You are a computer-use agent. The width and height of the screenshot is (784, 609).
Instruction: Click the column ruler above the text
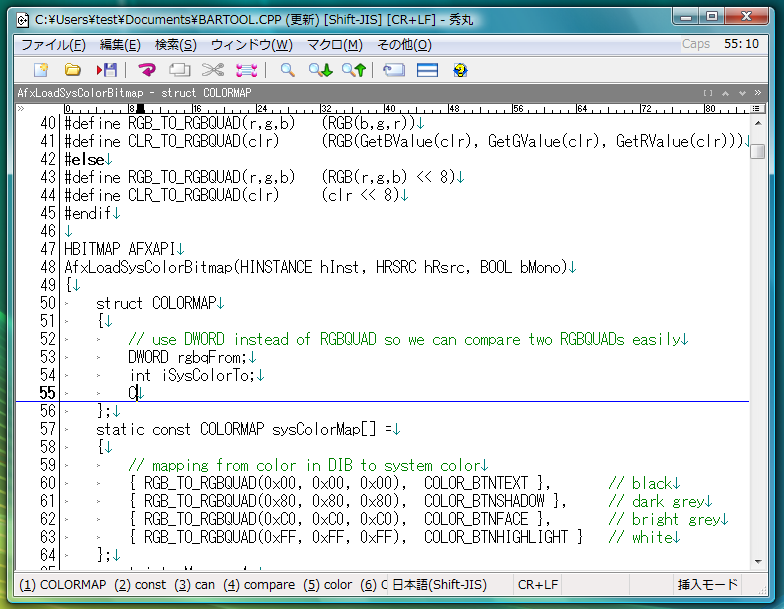click(x=400, y=108)
